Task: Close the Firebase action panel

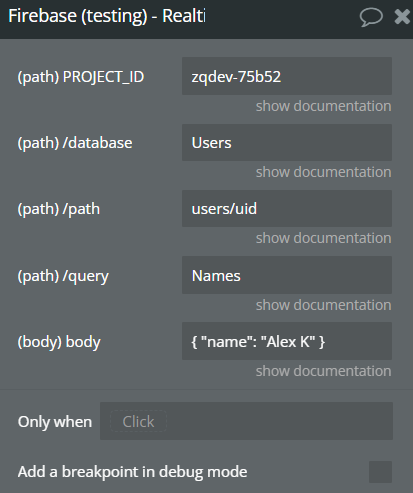Action: tap(402, 17)
